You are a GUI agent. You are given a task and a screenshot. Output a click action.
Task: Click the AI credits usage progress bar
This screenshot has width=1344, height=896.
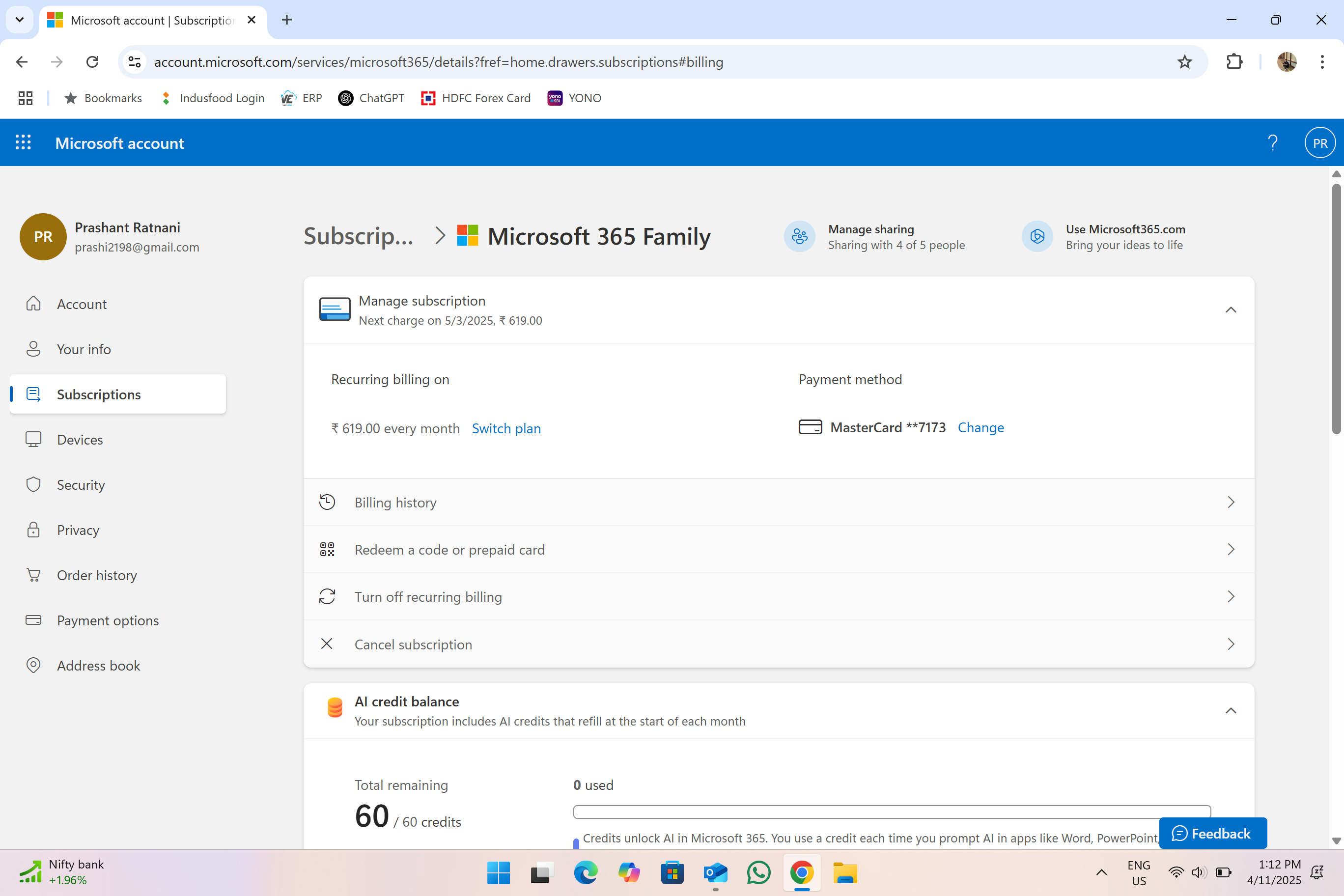(x=892, y=812)
